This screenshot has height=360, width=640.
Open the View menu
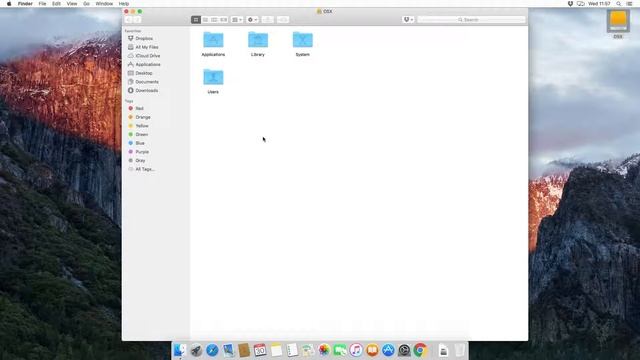click(72, 4)
